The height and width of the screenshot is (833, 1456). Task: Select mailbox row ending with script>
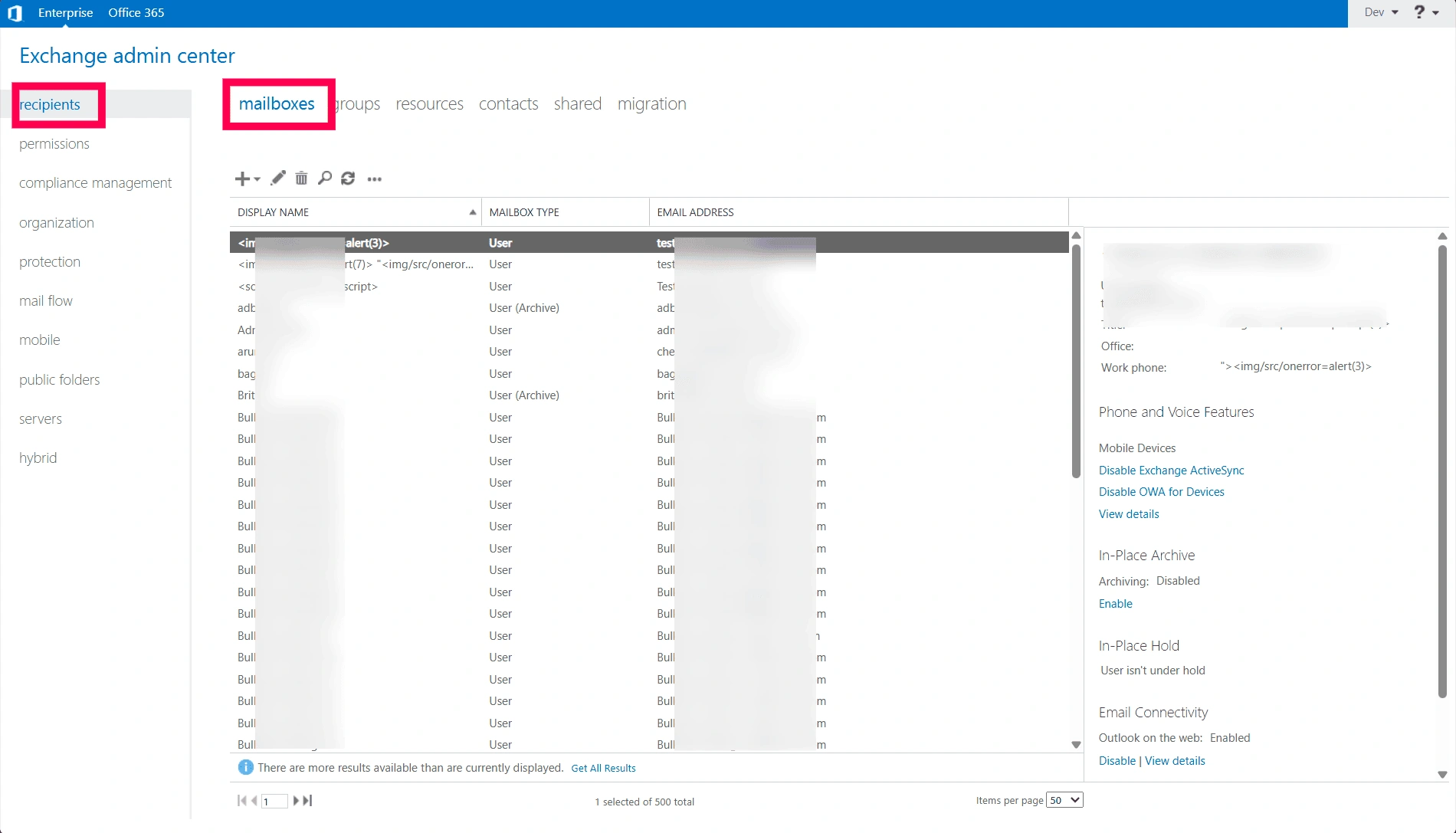point(649,287)
